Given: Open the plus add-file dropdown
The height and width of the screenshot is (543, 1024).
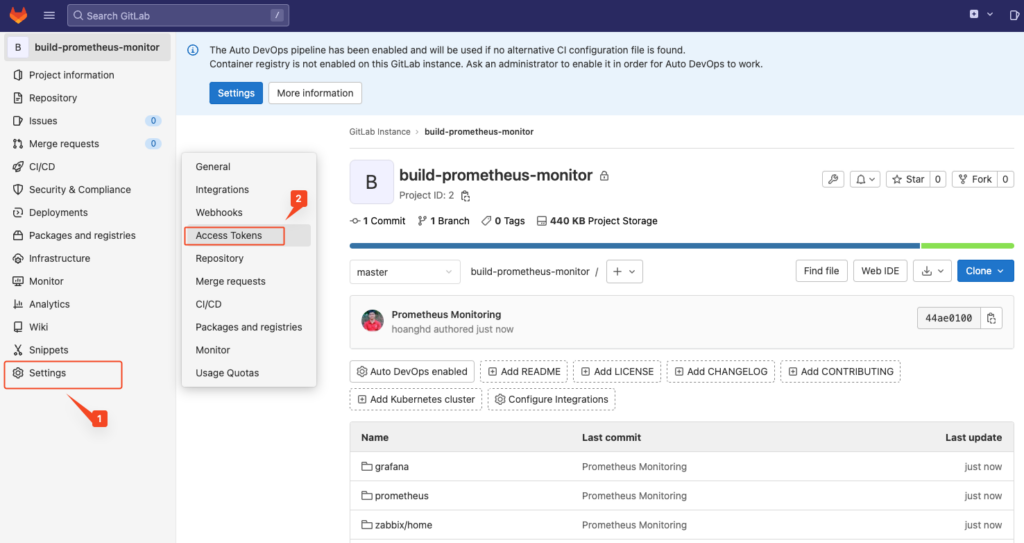Looking at the screenshot, I should [624, 271].
